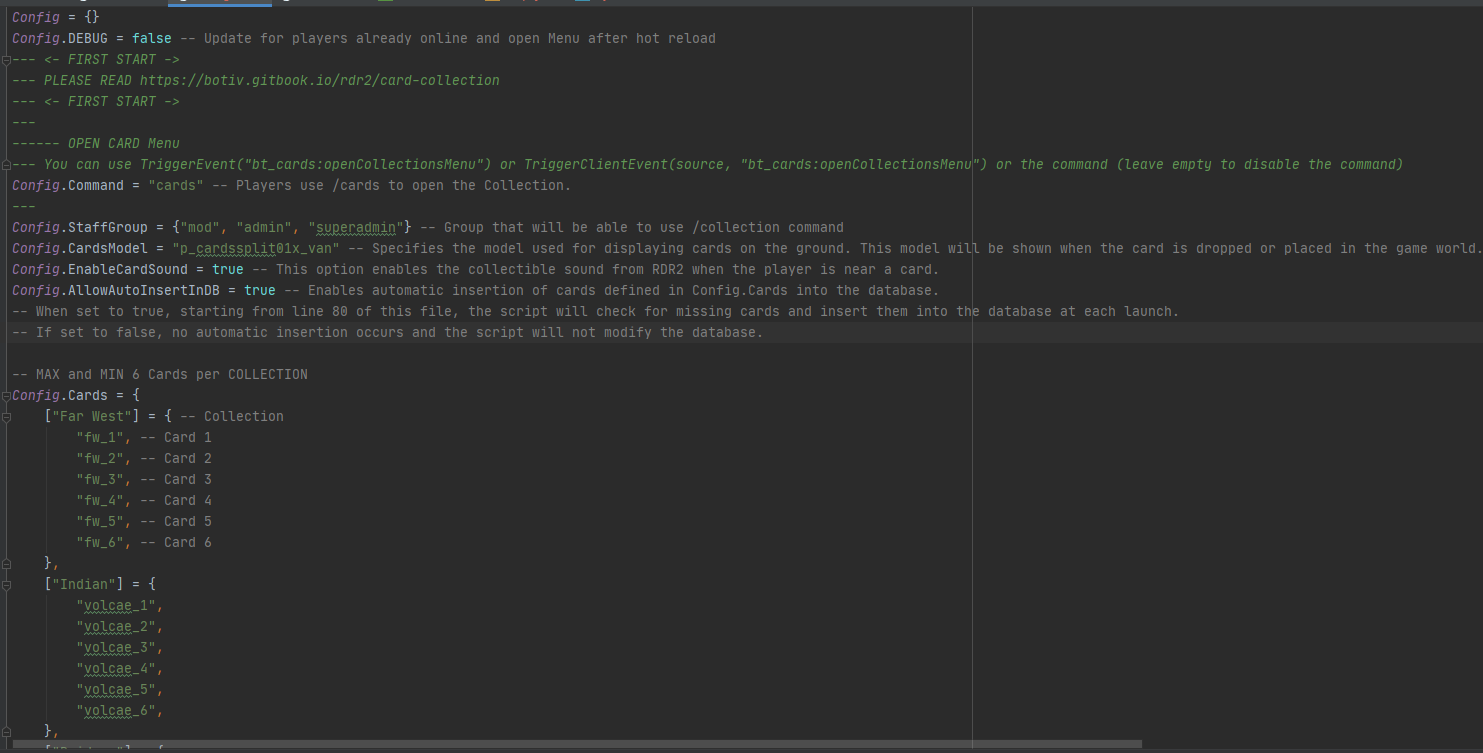Screen dimensions: 1483x753
Task: Click the "fw_6" card entry
Action: (100, 542)
